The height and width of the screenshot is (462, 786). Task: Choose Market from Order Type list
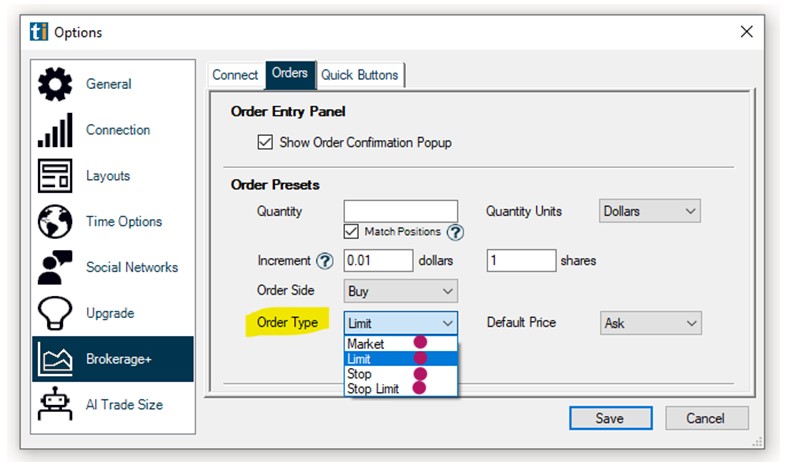(x=366, y=344)
